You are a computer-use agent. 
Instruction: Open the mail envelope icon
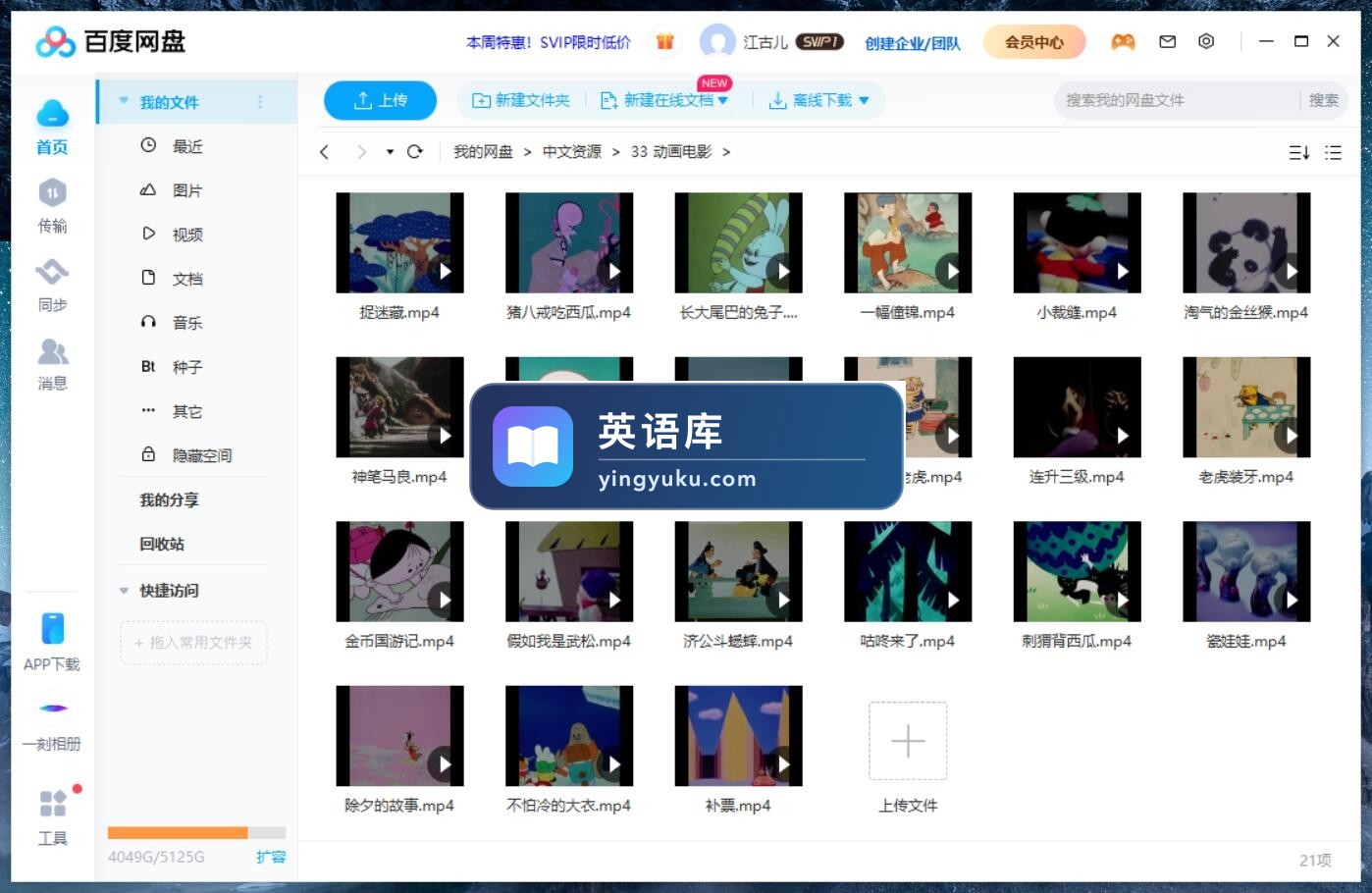click(1167, 41)
